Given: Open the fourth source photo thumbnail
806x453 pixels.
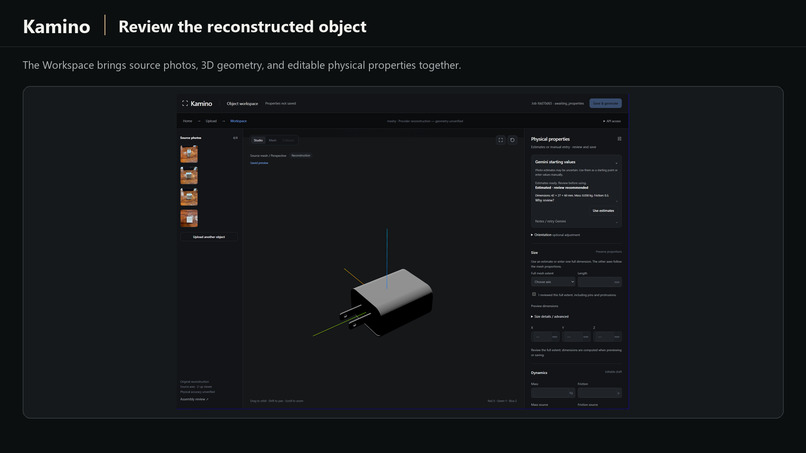Looking at the screenshot, I should (189, 218).
